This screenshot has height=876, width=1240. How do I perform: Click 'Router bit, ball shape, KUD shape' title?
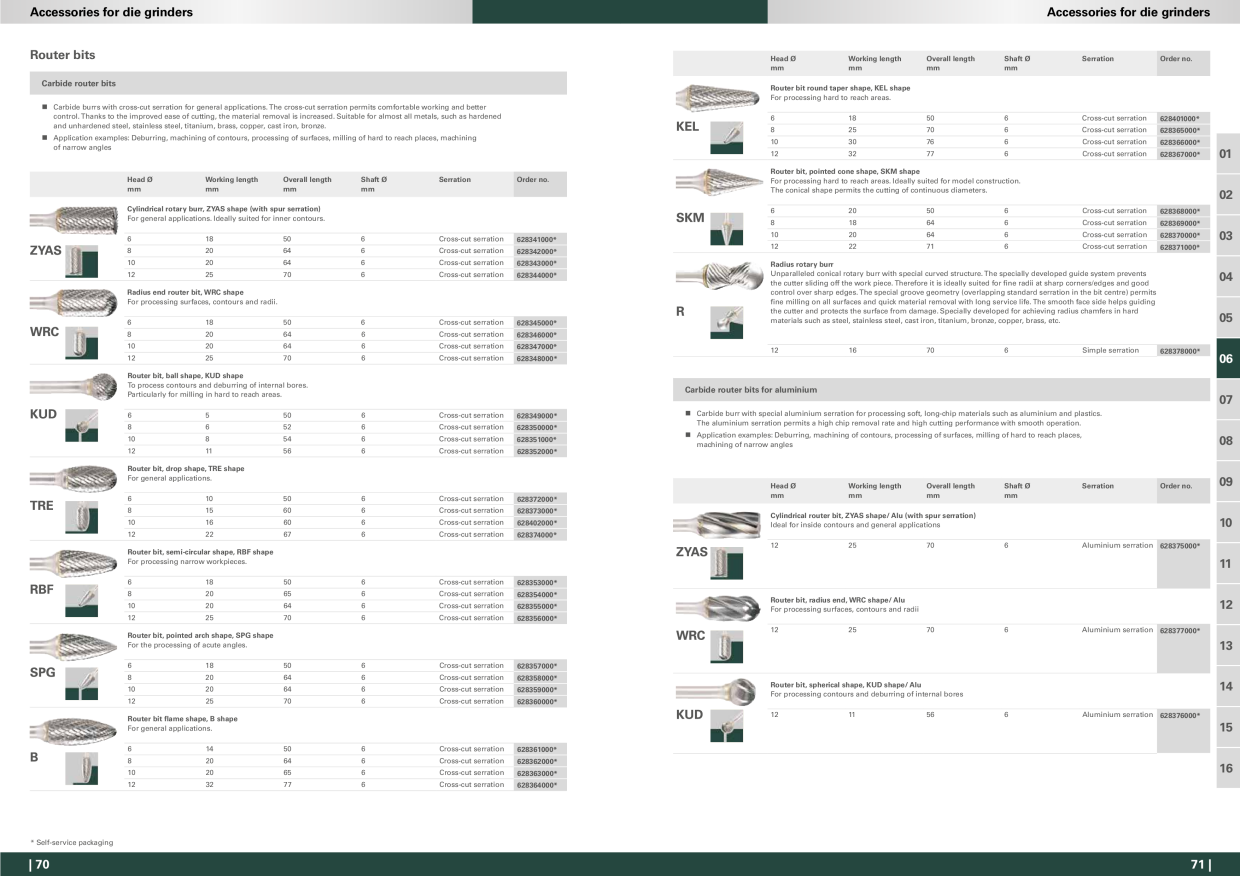coord(185,376)
